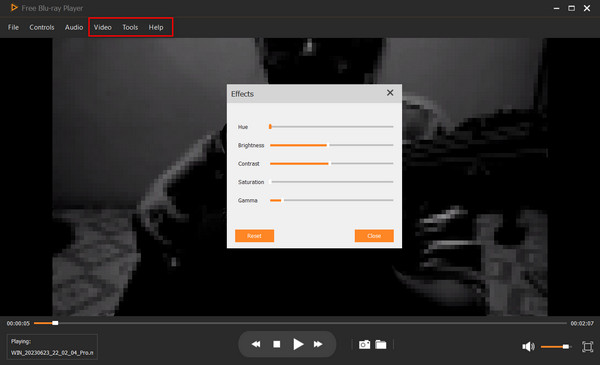Seek along the video progress bar

[300, 323]
